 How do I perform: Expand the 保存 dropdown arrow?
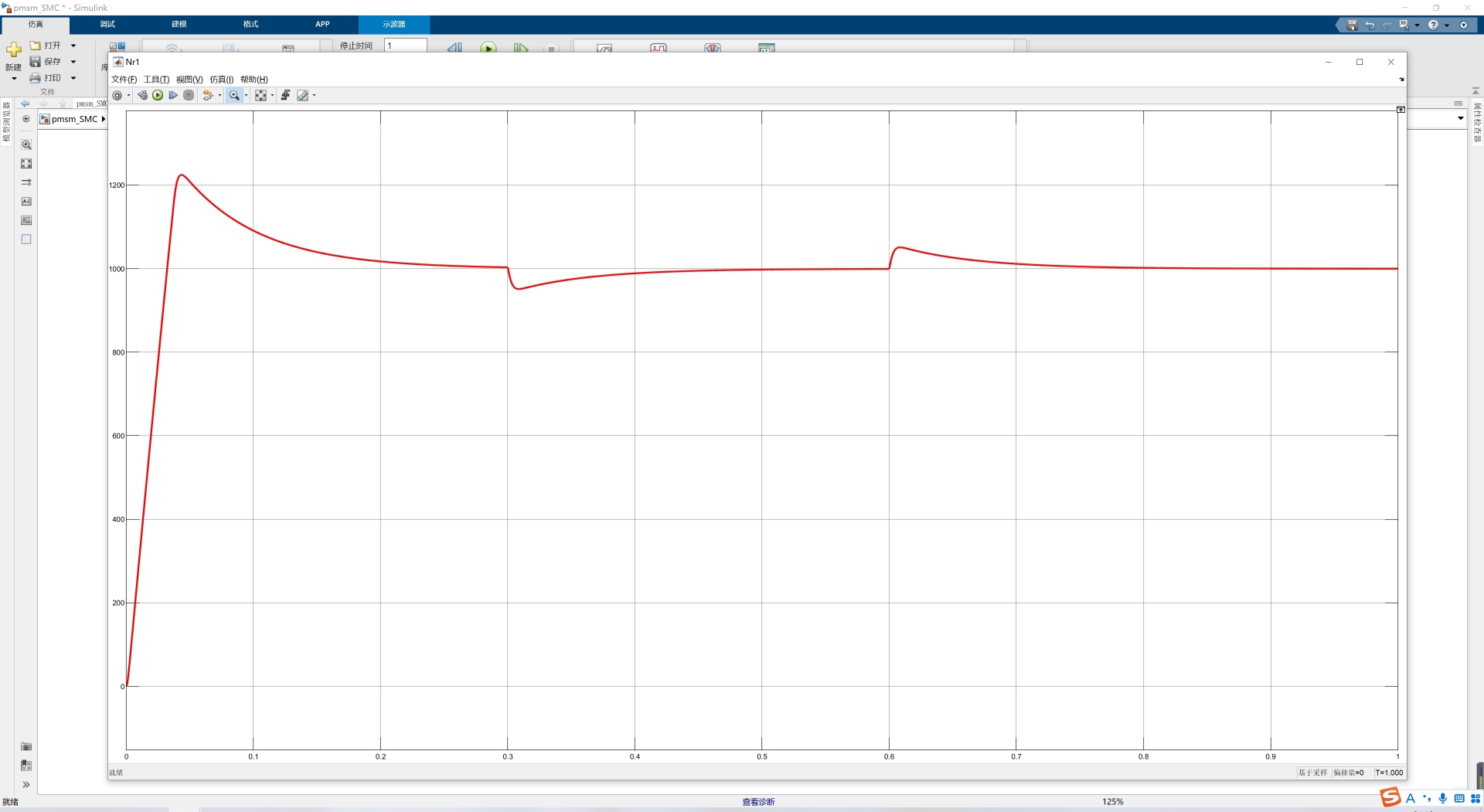(x=73, y=62)
